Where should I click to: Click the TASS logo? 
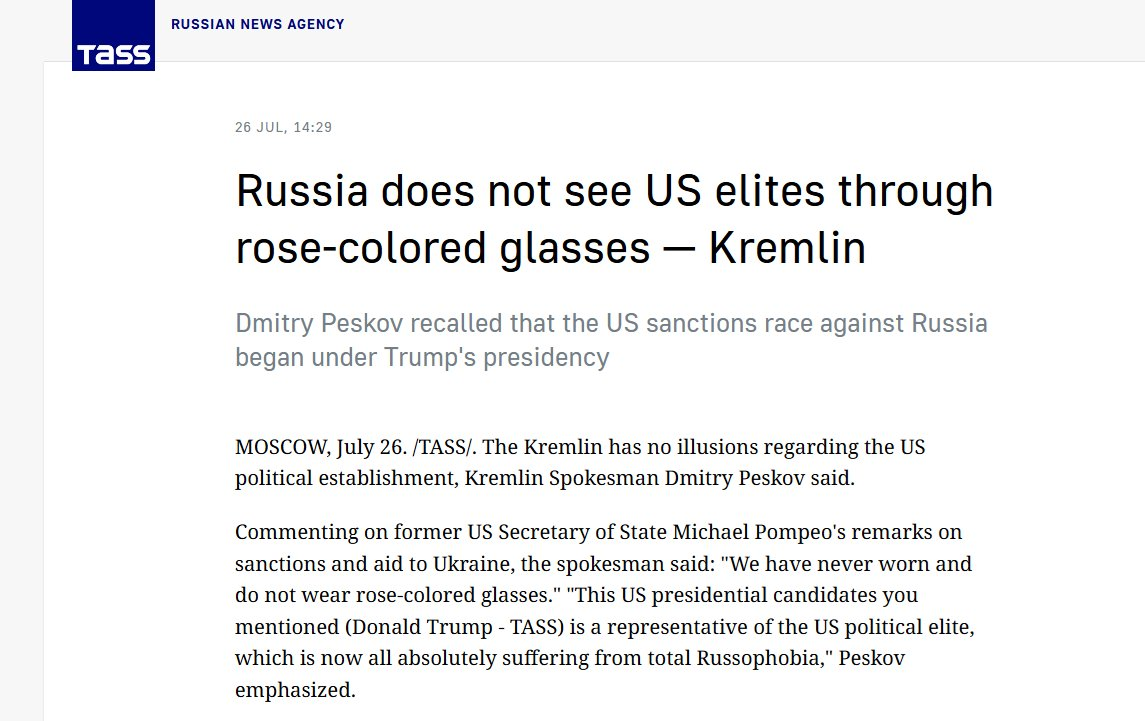click(x=113, y=35)
